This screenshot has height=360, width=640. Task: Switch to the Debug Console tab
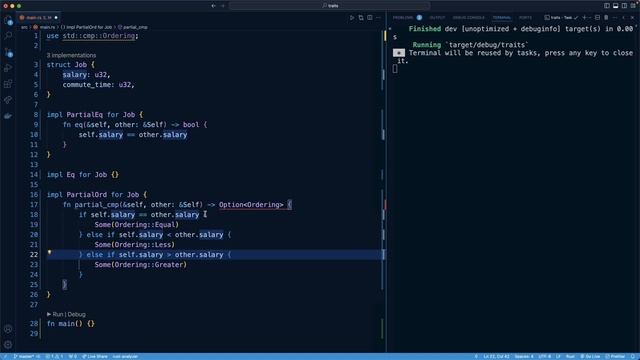point(469,18)
